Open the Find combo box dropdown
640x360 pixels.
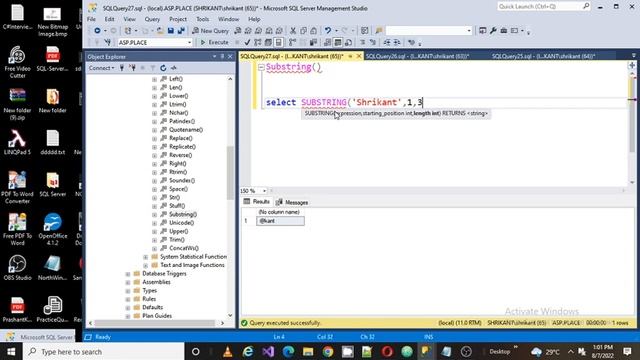[x=469, y=31]
